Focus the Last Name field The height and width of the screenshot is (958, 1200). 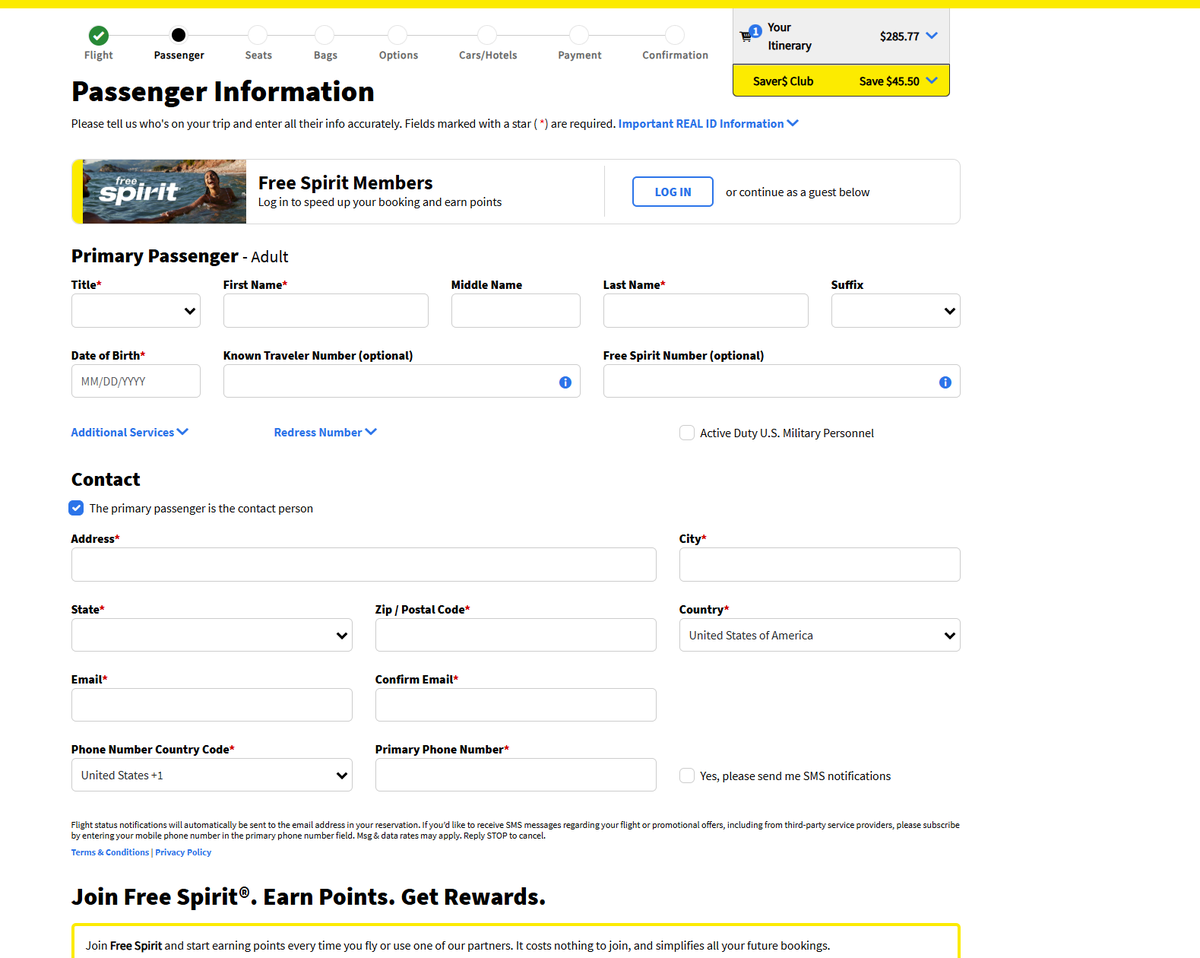[x=706, y=311]
